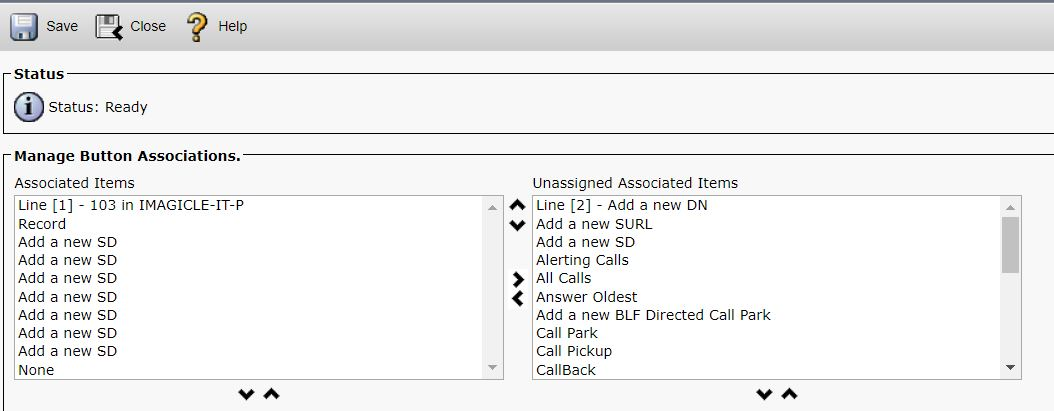The image size is (1054, 411).
Task: Choose Answer Oldest from unassigned list
Action: [587, 297]
